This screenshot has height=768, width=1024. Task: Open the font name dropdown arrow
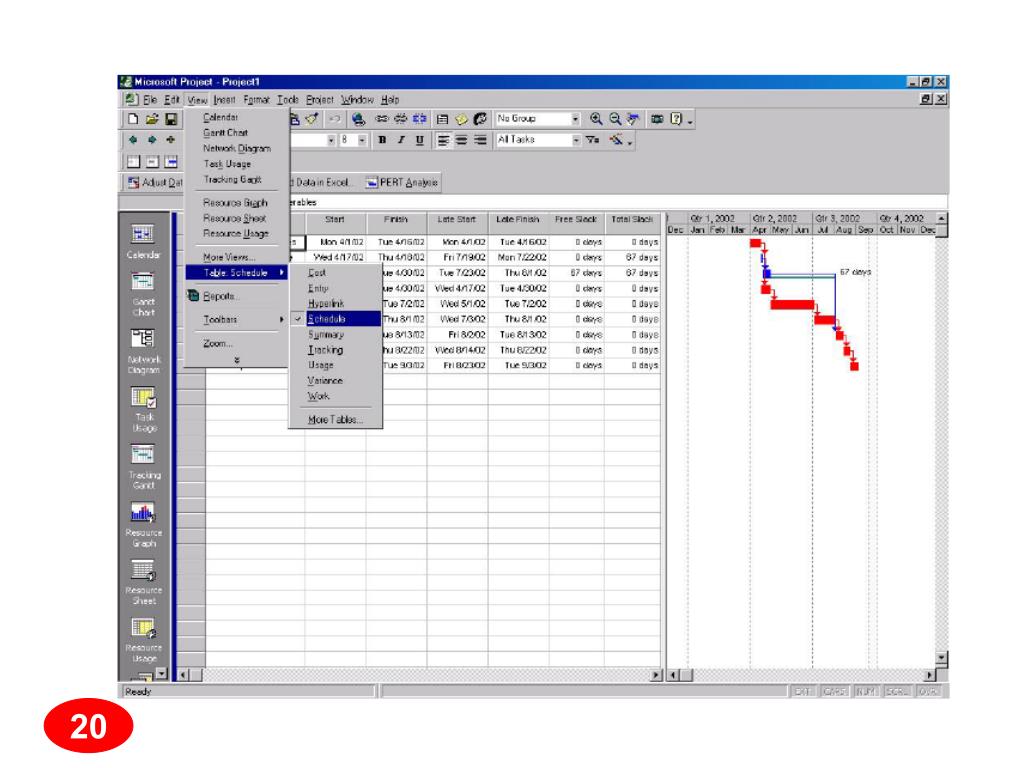(331, 140)
